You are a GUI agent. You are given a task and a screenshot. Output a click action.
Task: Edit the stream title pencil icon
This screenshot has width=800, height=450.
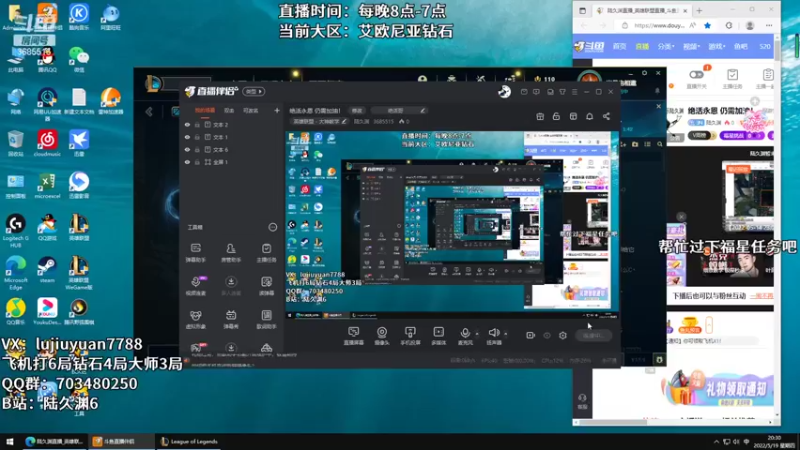click(422, 110)
